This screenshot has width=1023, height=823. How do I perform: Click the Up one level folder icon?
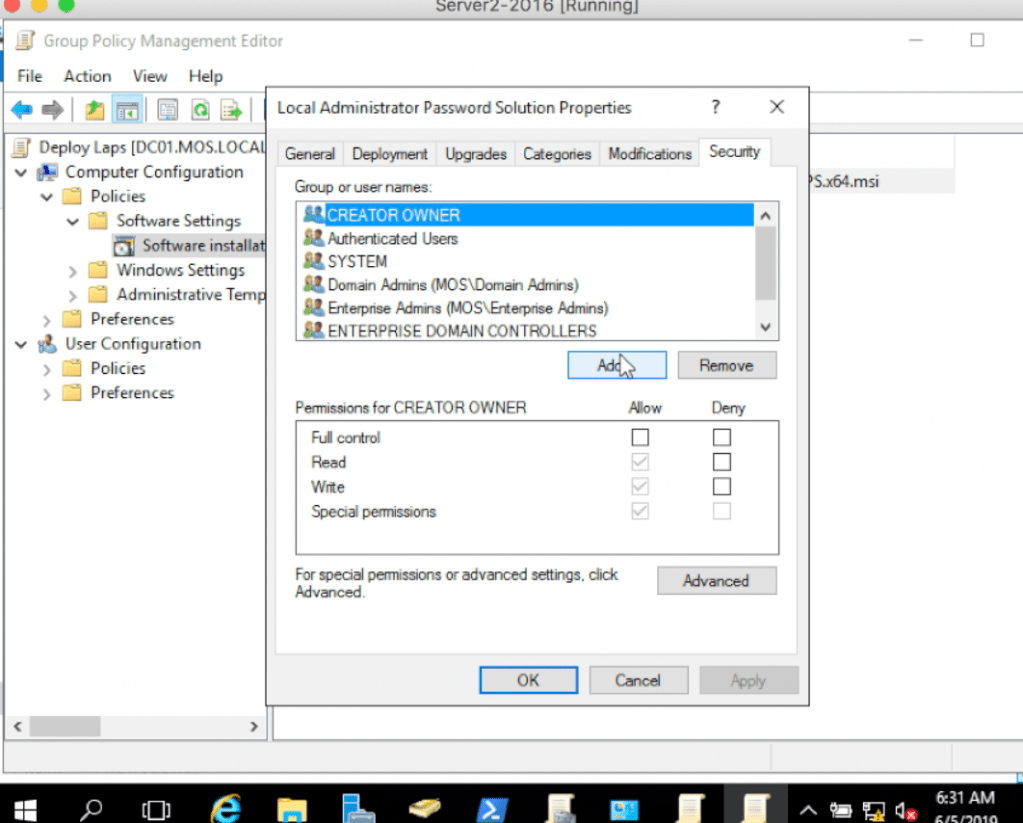[93, 109]
